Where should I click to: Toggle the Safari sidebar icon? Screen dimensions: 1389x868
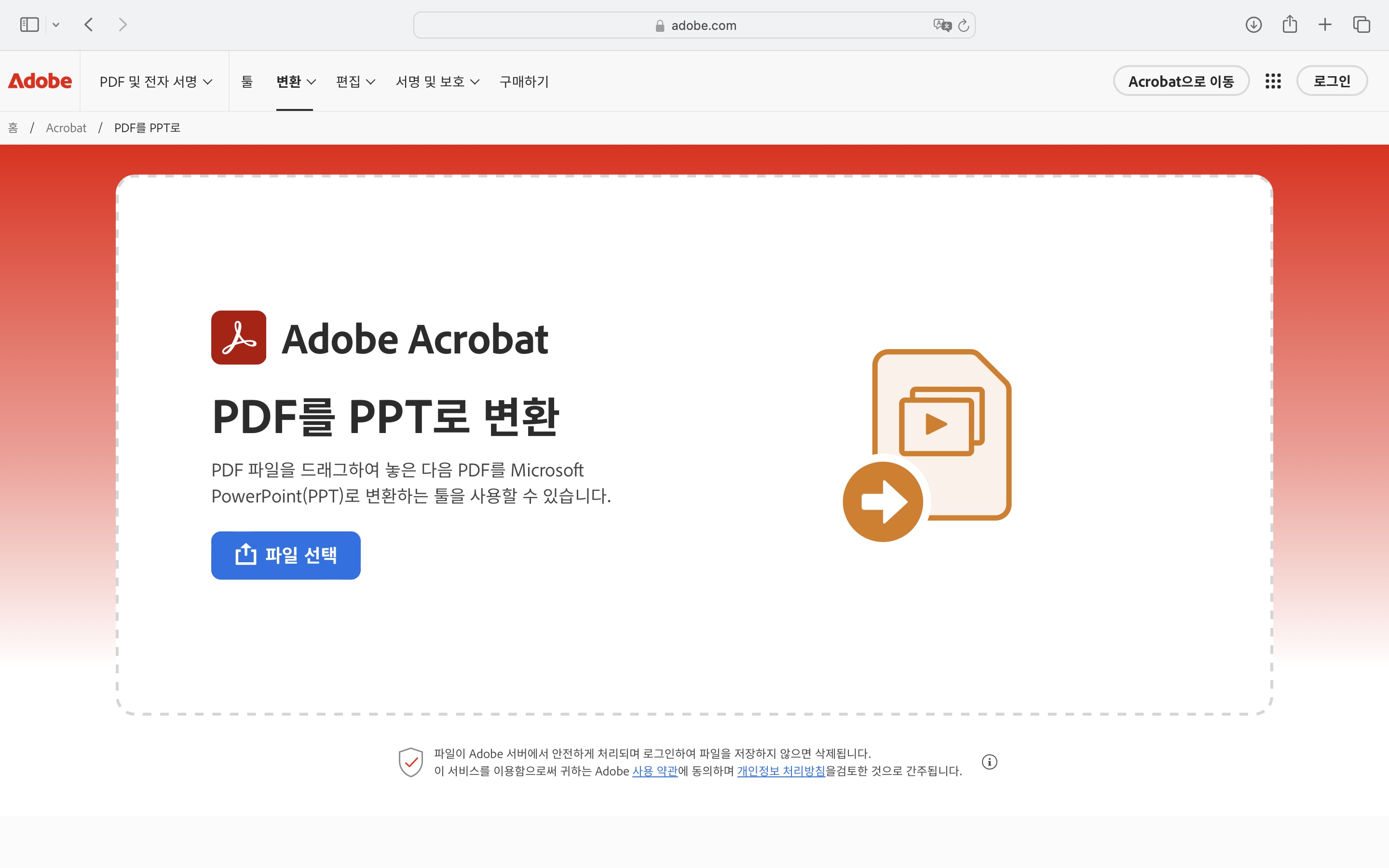29,24
